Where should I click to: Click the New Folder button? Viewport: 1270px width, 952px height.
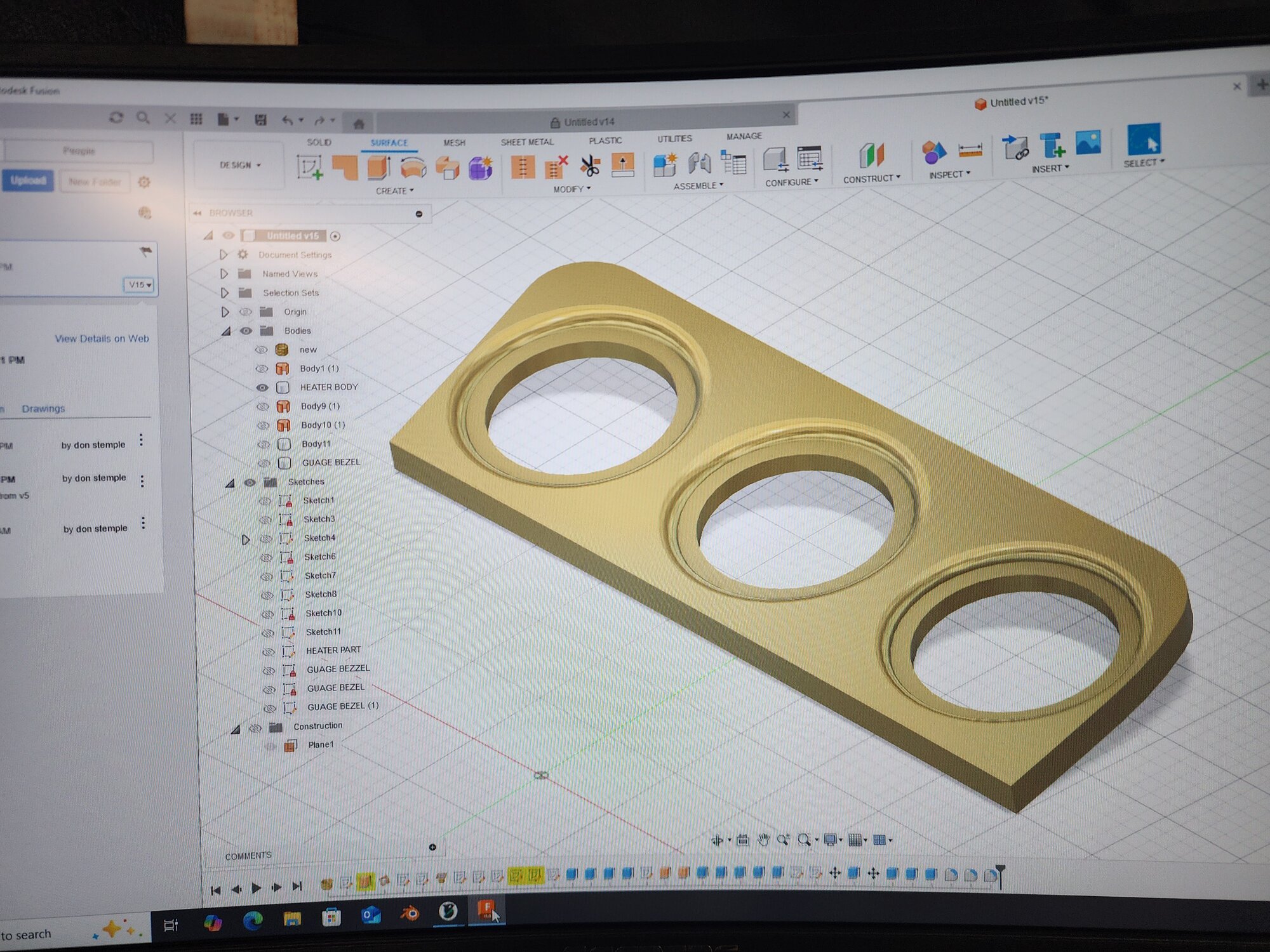[x=95, y=182]
